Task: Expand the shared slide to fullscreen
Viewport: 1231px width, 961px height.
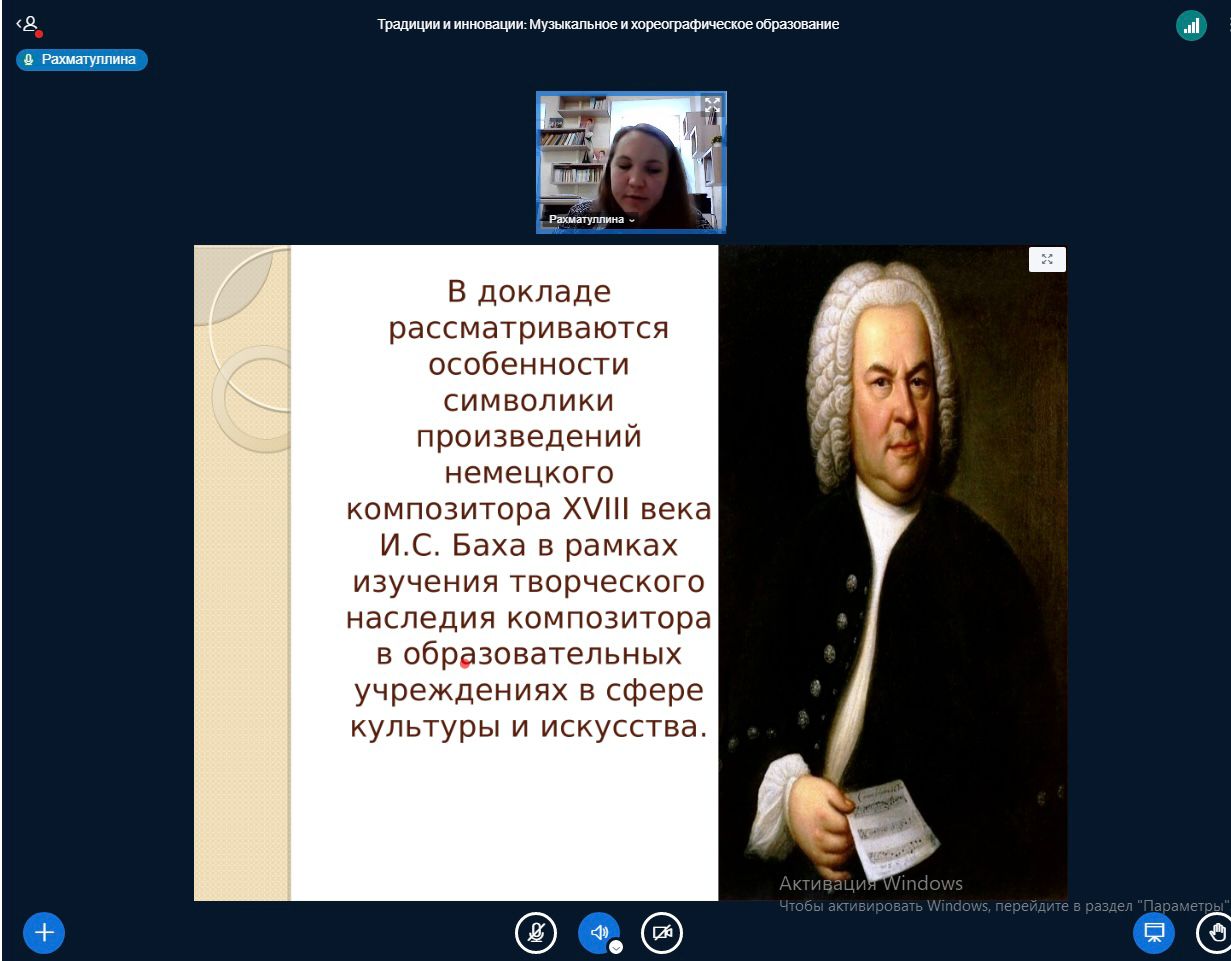Action: 1047,260
